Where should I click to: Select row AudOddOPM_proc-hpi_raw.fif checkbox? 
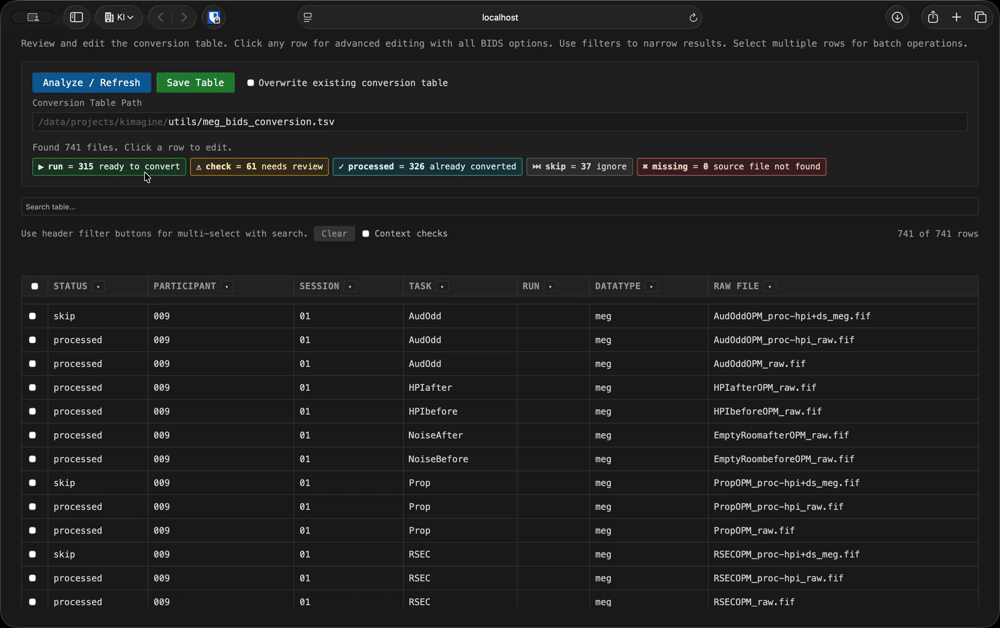click(x=33, y=340)
